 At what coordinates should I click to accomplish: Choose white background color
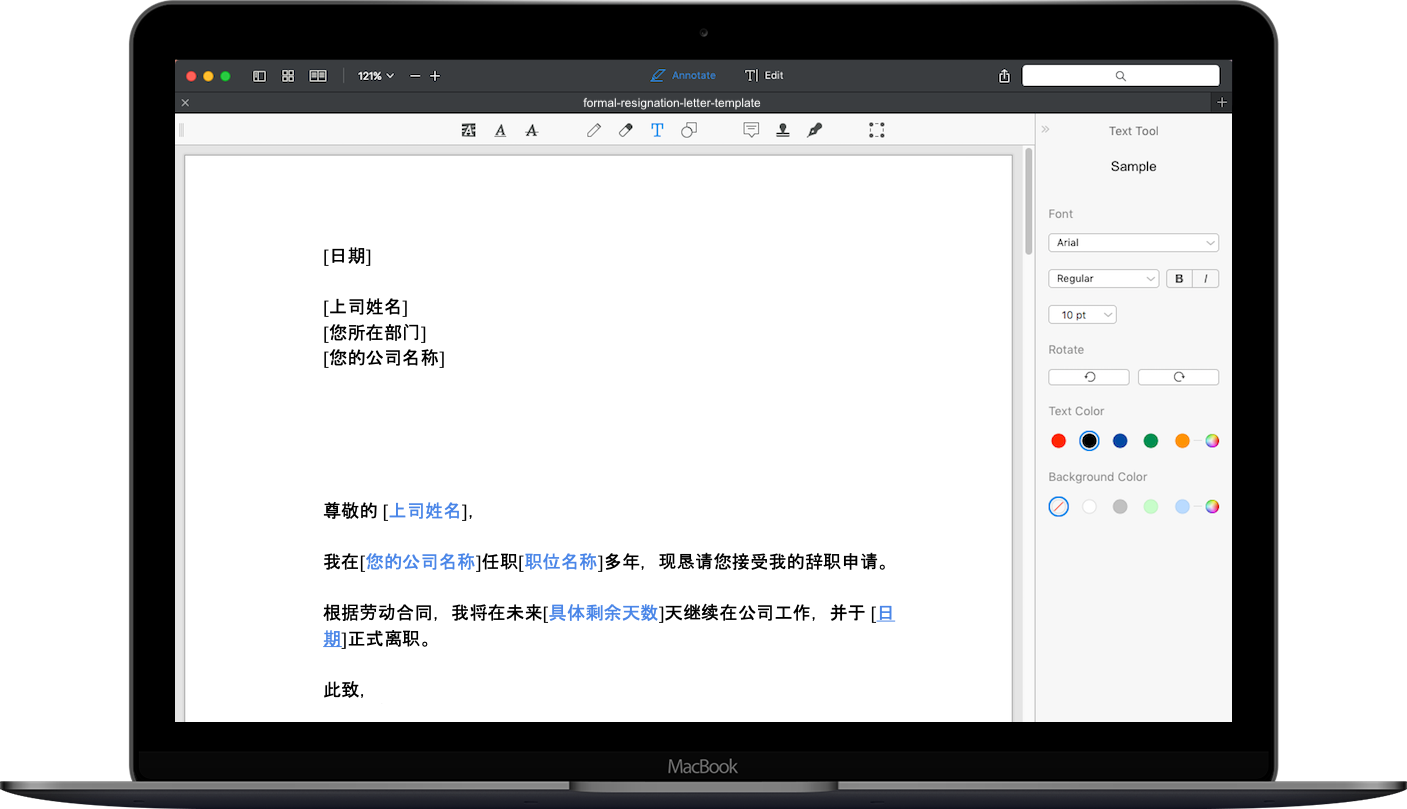point(1089,507)
